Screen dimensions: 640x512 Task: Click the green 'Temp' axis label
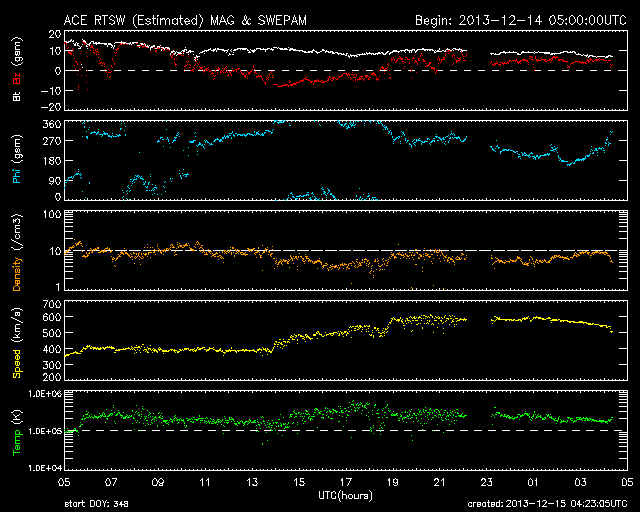[17, 443]
